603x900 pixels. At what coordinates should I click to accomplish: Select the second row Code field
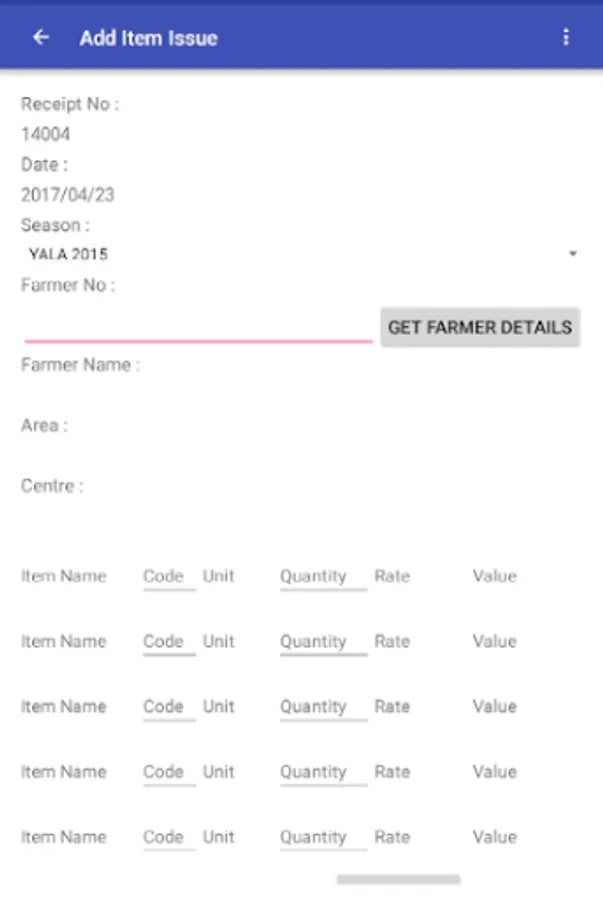168,642
